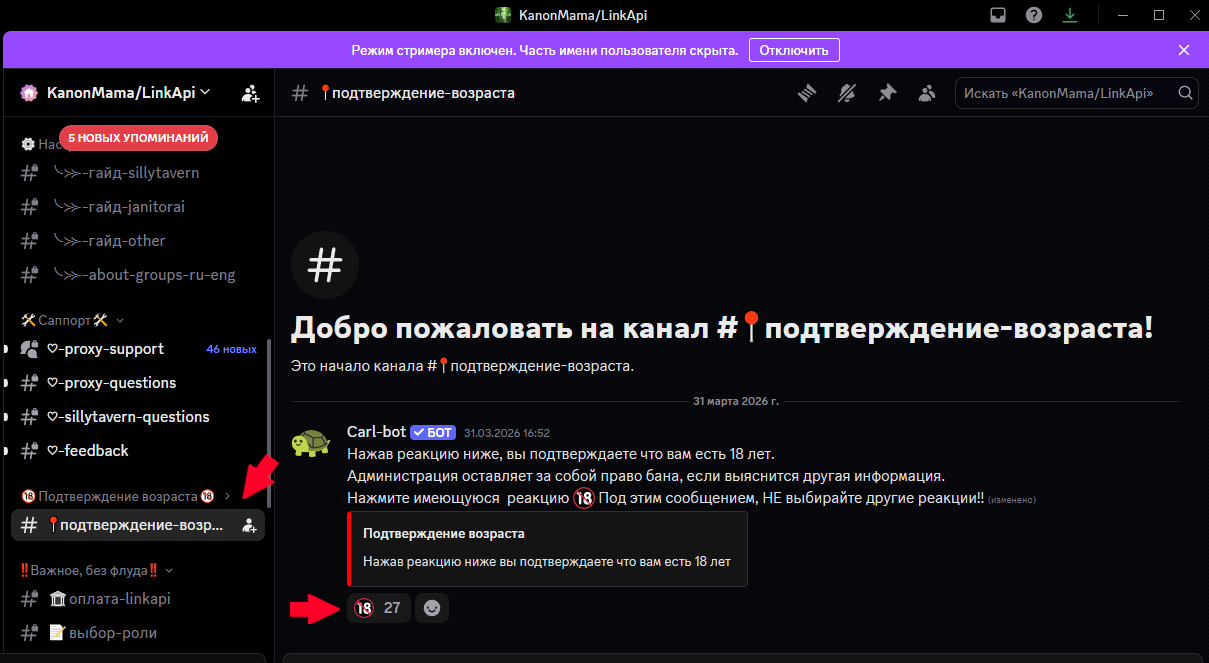Show pinned messages pin icon
The width and height of the screenshot is (1209, 663).
tap(887, 93)
